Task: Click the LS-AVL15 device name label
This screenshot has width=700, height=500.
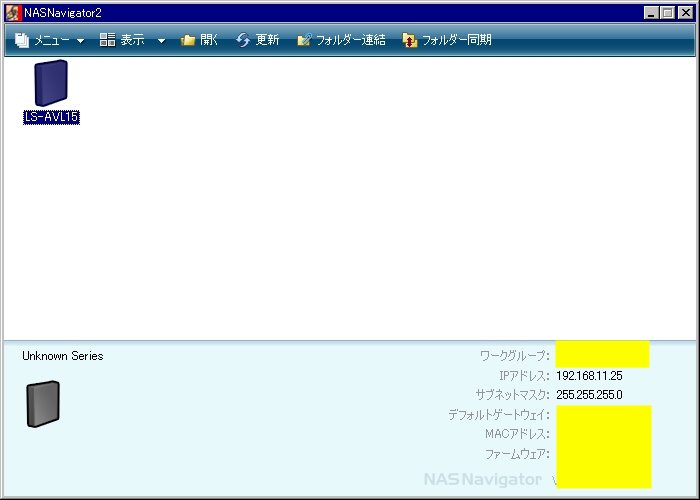Action: point(51,117)
